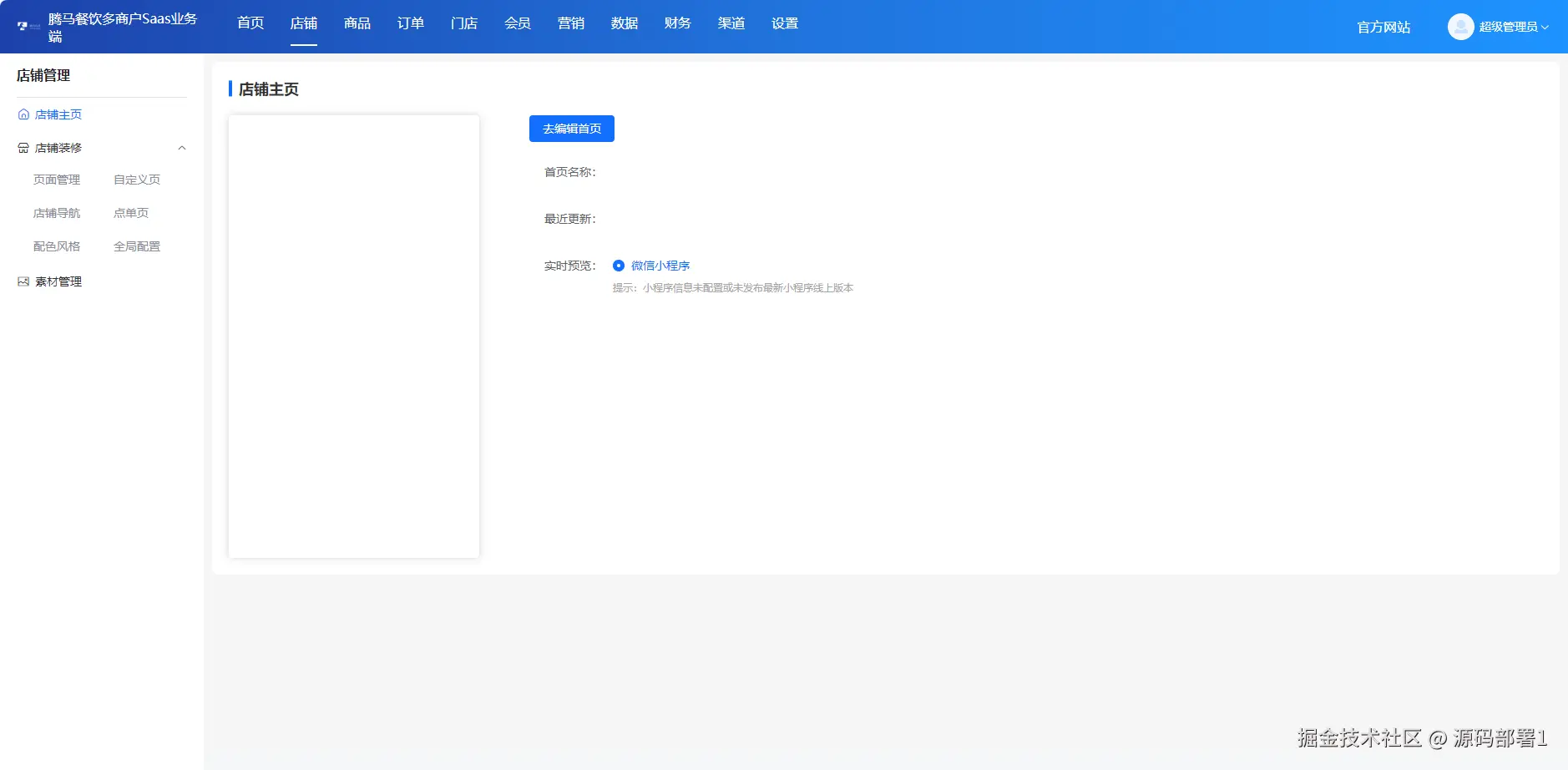Image resolution: width=1568 pixels, height=770 pixels.
Task: Click the 超级管理员 avatar icon
Action: (1460, 27)
